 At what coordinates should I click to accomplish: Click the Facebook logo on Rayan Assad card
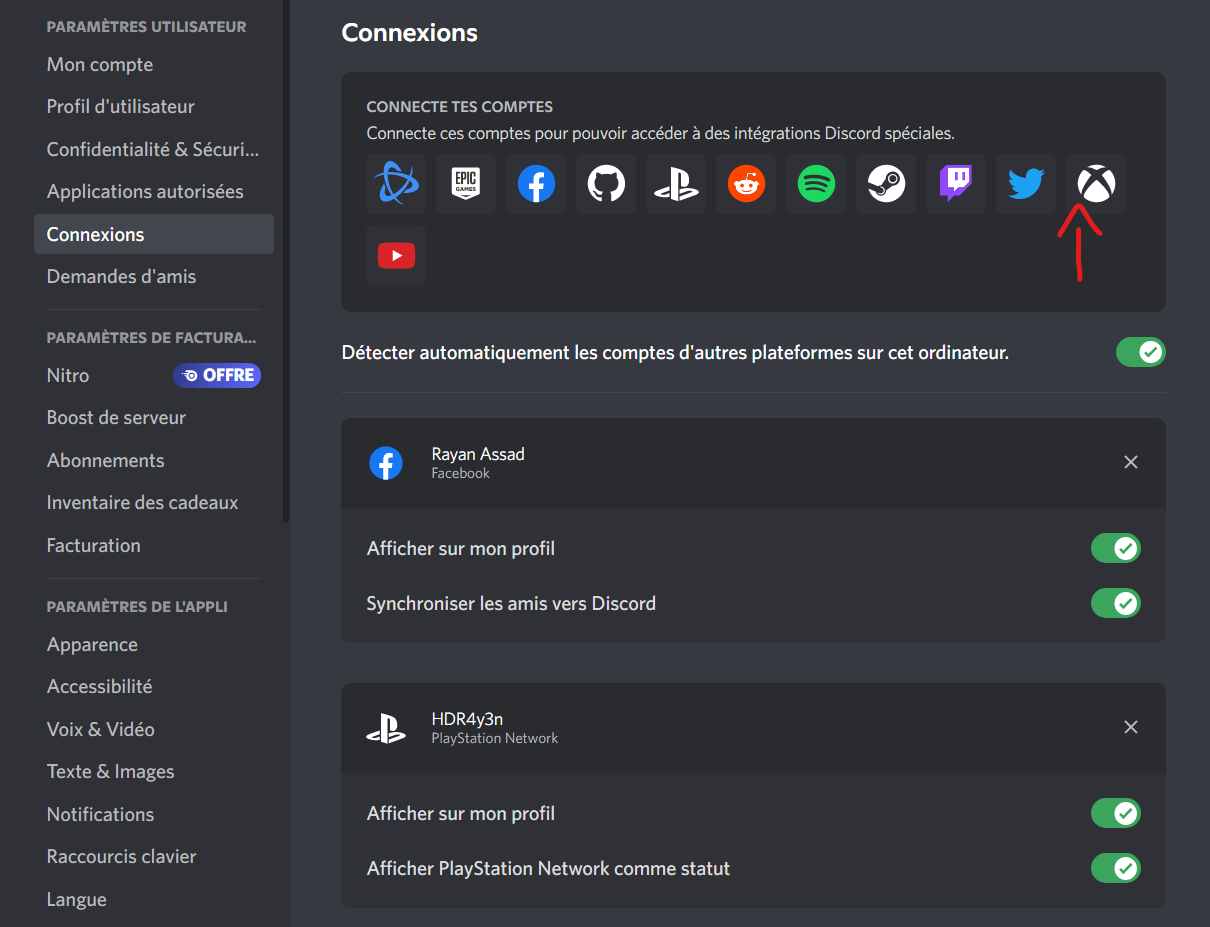(x=386, y=463)
